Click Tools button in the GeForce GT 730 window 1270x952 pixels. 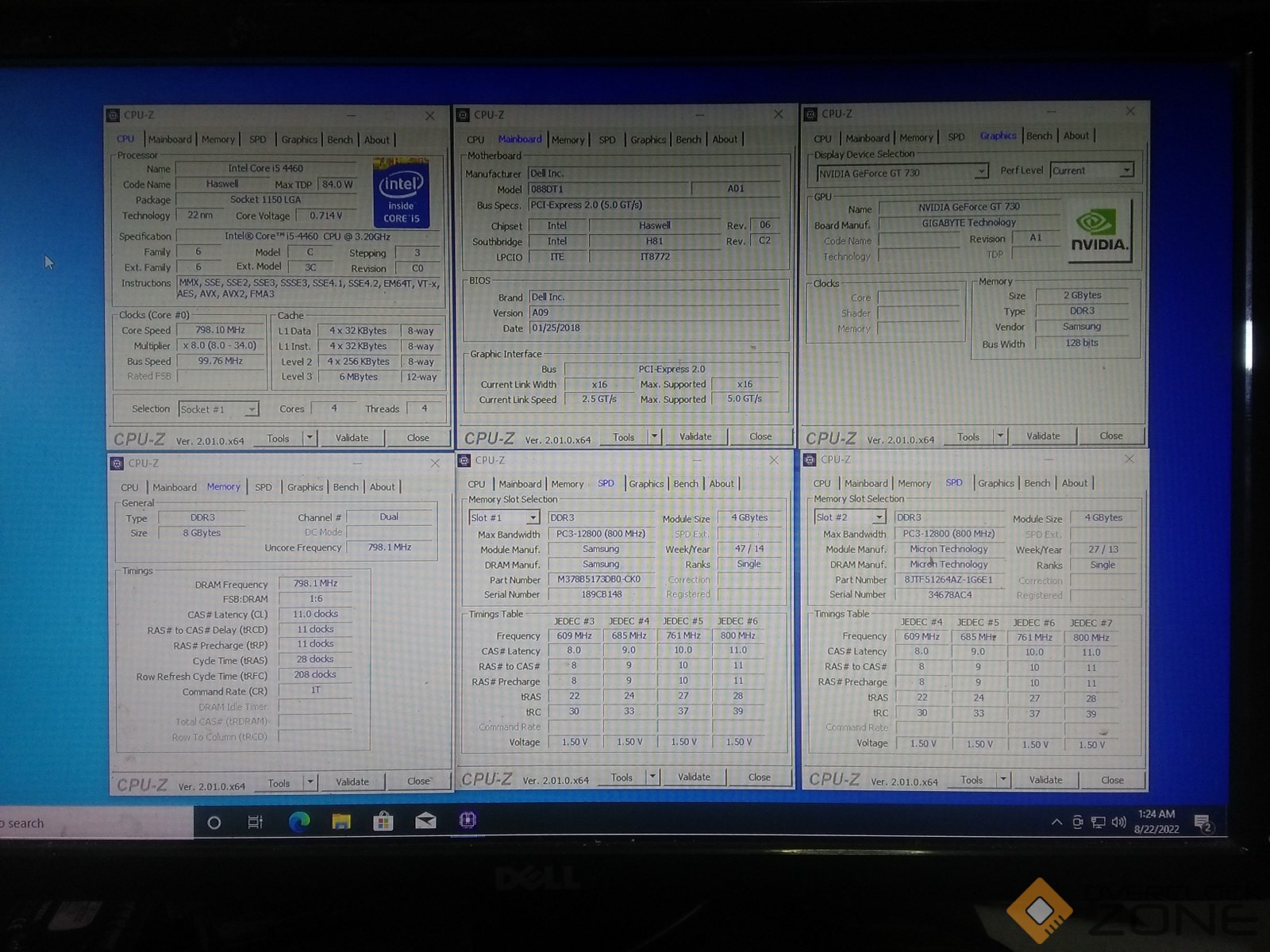(x=968, y=436)
